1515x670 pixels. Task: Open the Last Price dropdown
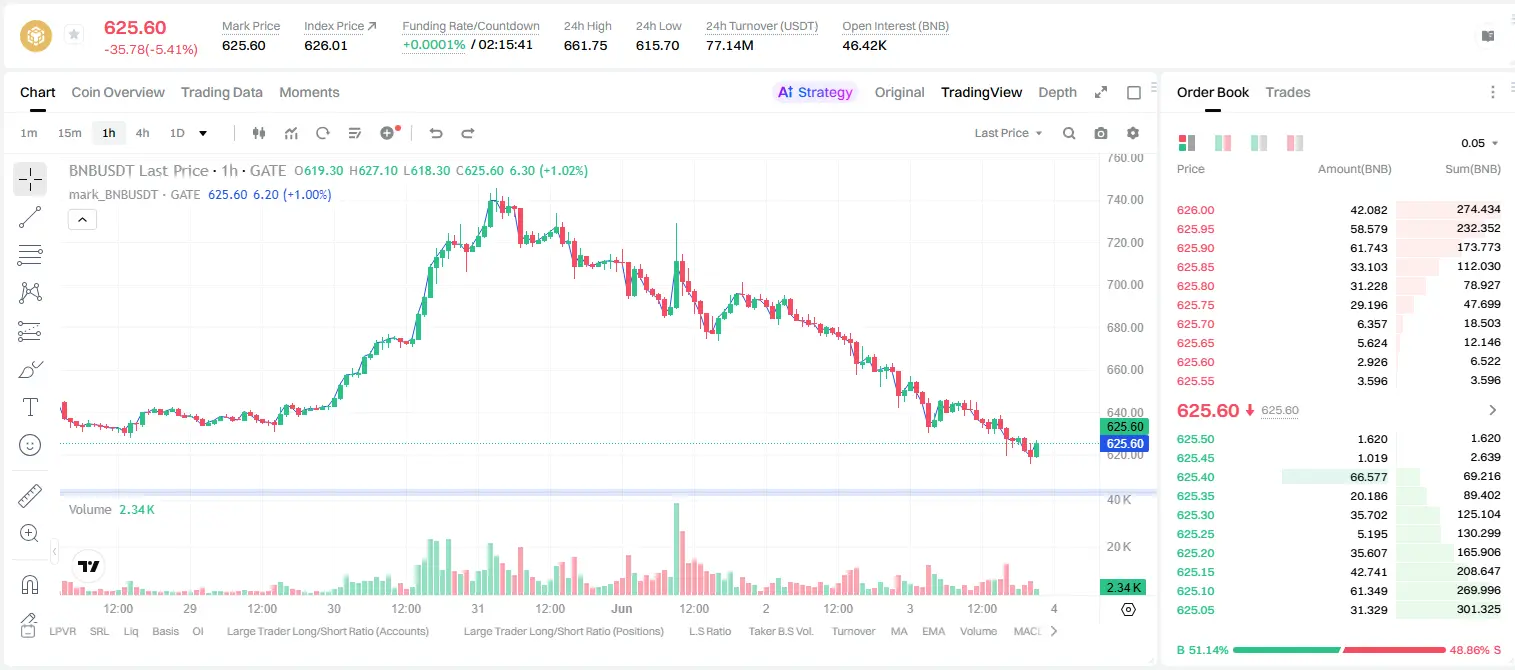click(1008, 133)
